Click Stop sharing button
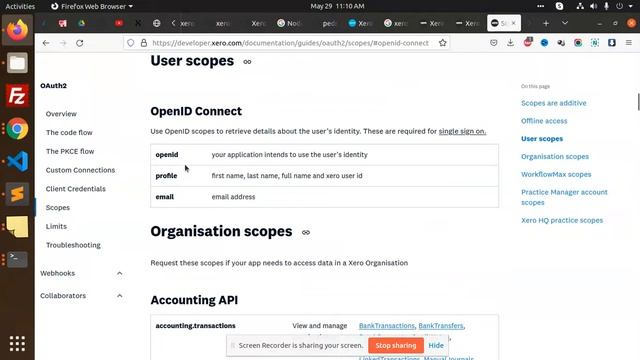Image resolution: width=640 pixels, height=360 pixels. (396, 345)
